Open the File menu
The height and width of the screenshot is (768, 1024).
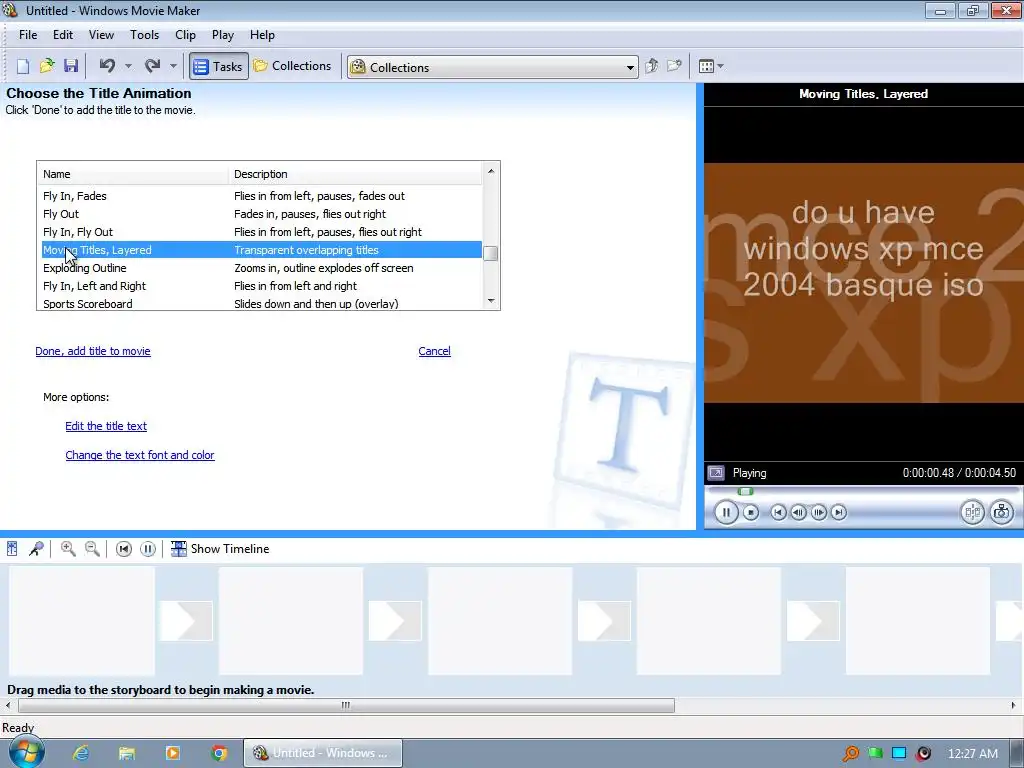point(27,35)
